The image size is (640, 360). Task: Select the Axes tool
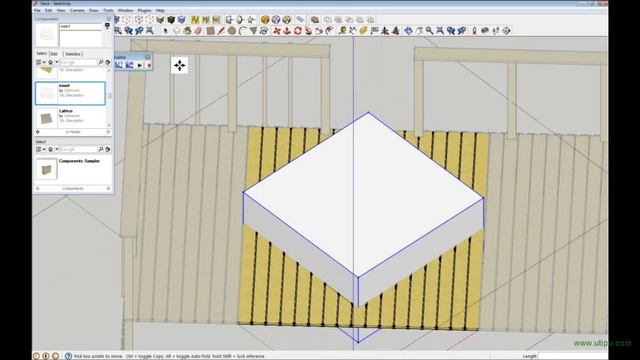[x=385, y=31]
